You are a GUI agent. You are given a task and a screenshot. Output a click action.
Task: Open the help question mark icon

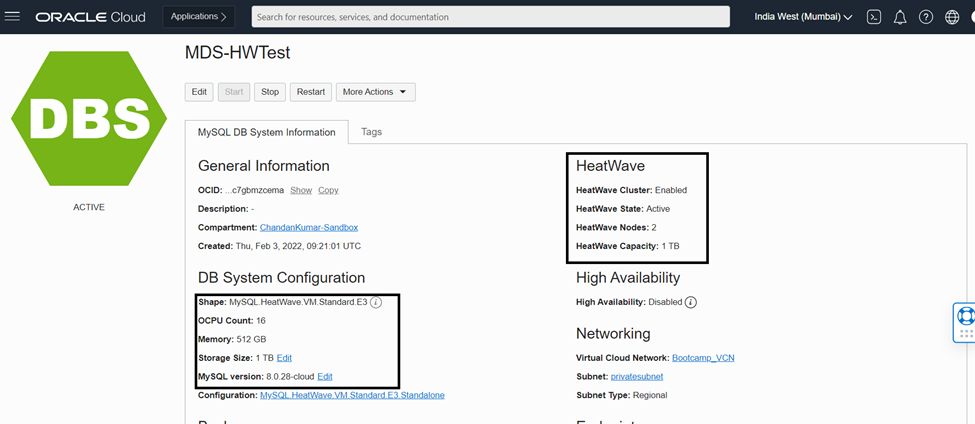(x=926, y=17)
